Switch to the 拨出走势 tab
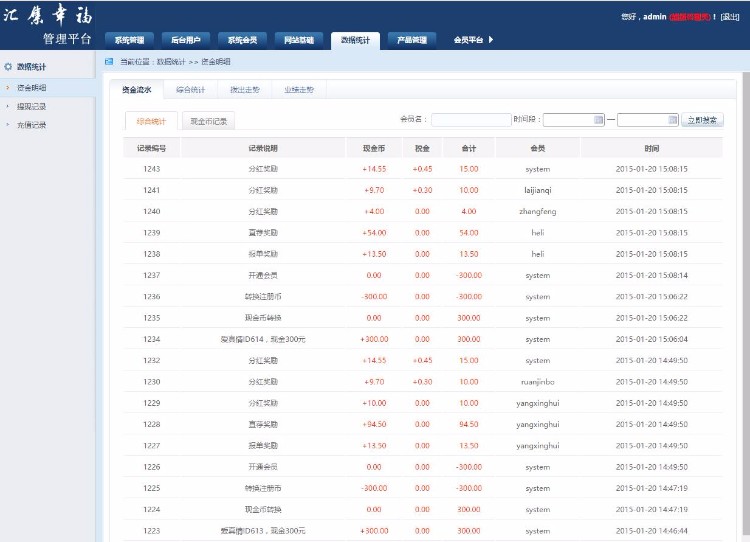The width and height of the screenshot is (750, 542). coord(244,89)
